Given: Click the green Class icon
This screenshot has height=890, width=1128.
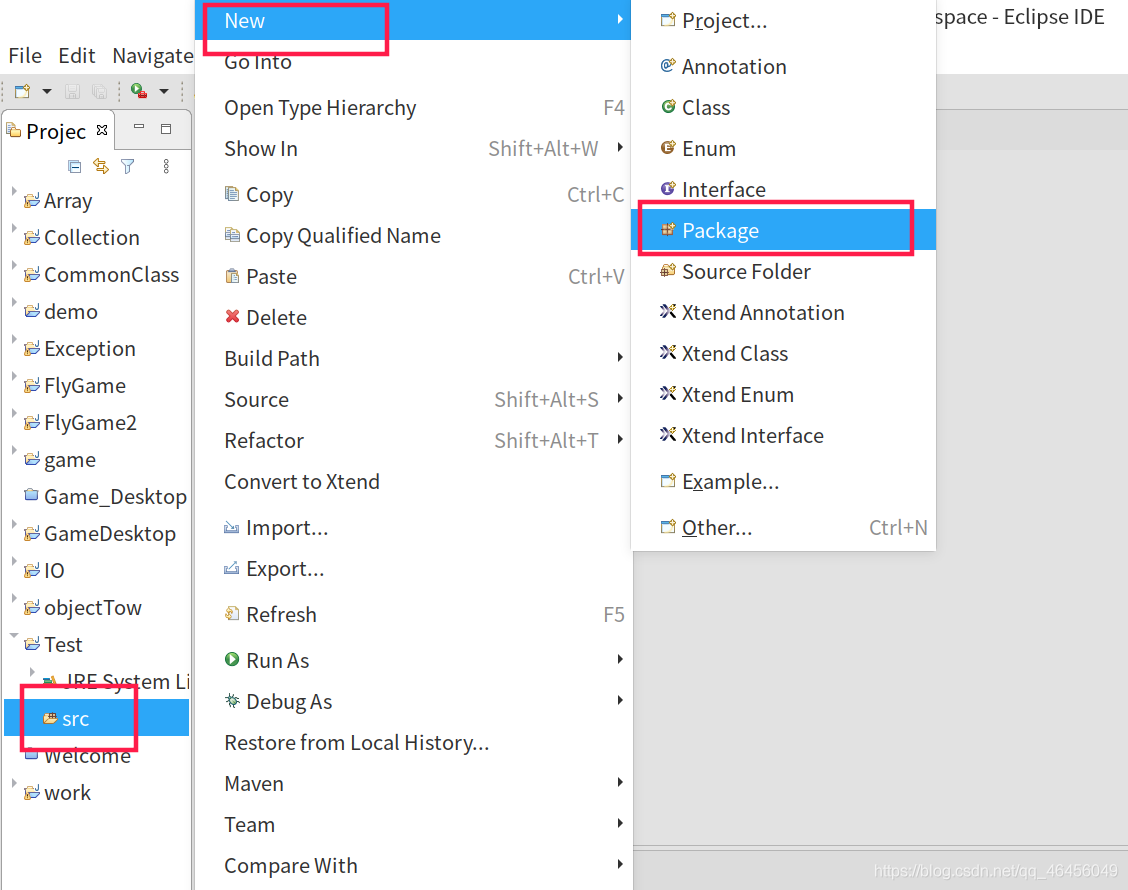Looking at the screenshot, I should pos(668,106).
